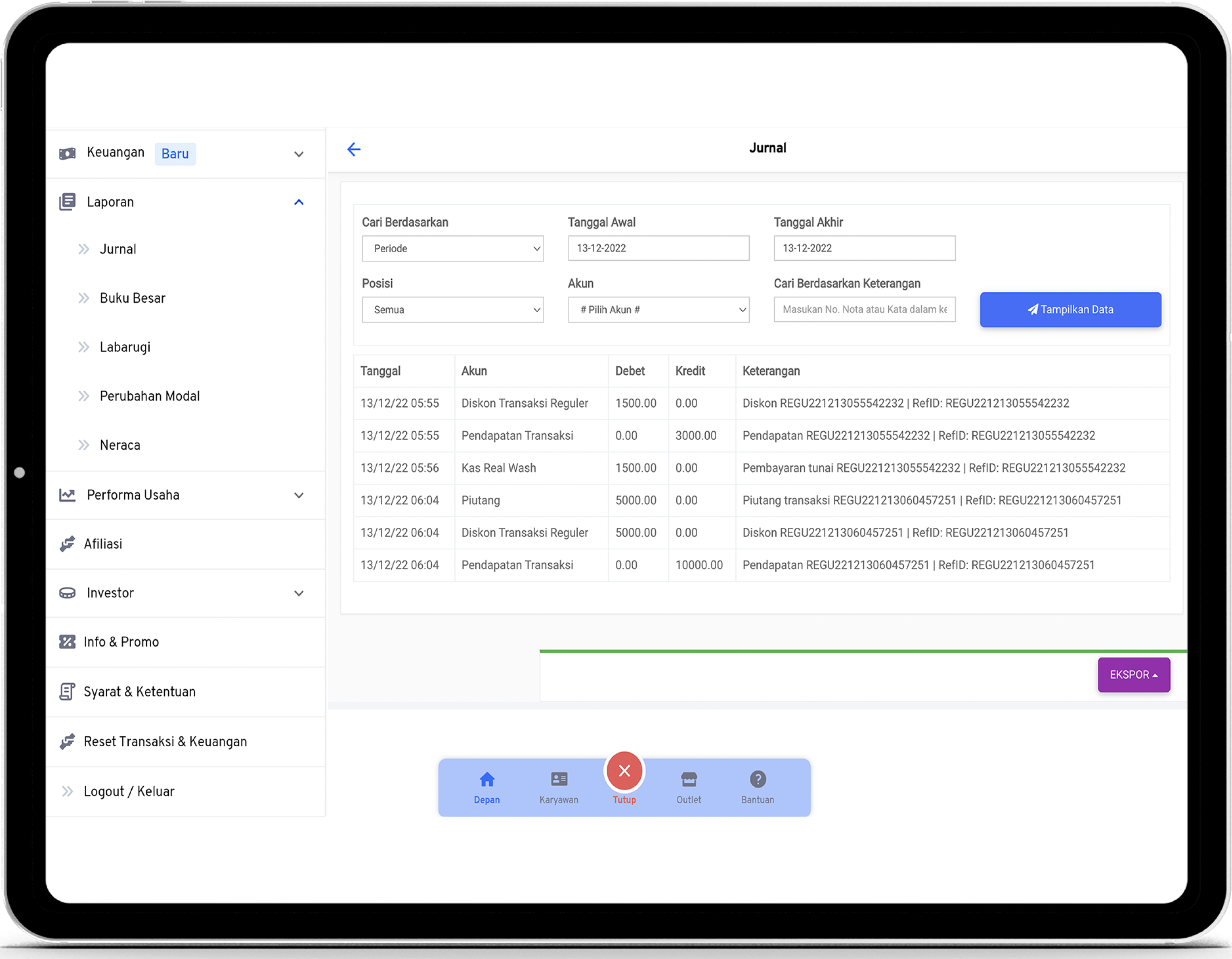Click the Investor coin icon
The width and height of the screenshot is (1232, 959).
tap(67, 593)
